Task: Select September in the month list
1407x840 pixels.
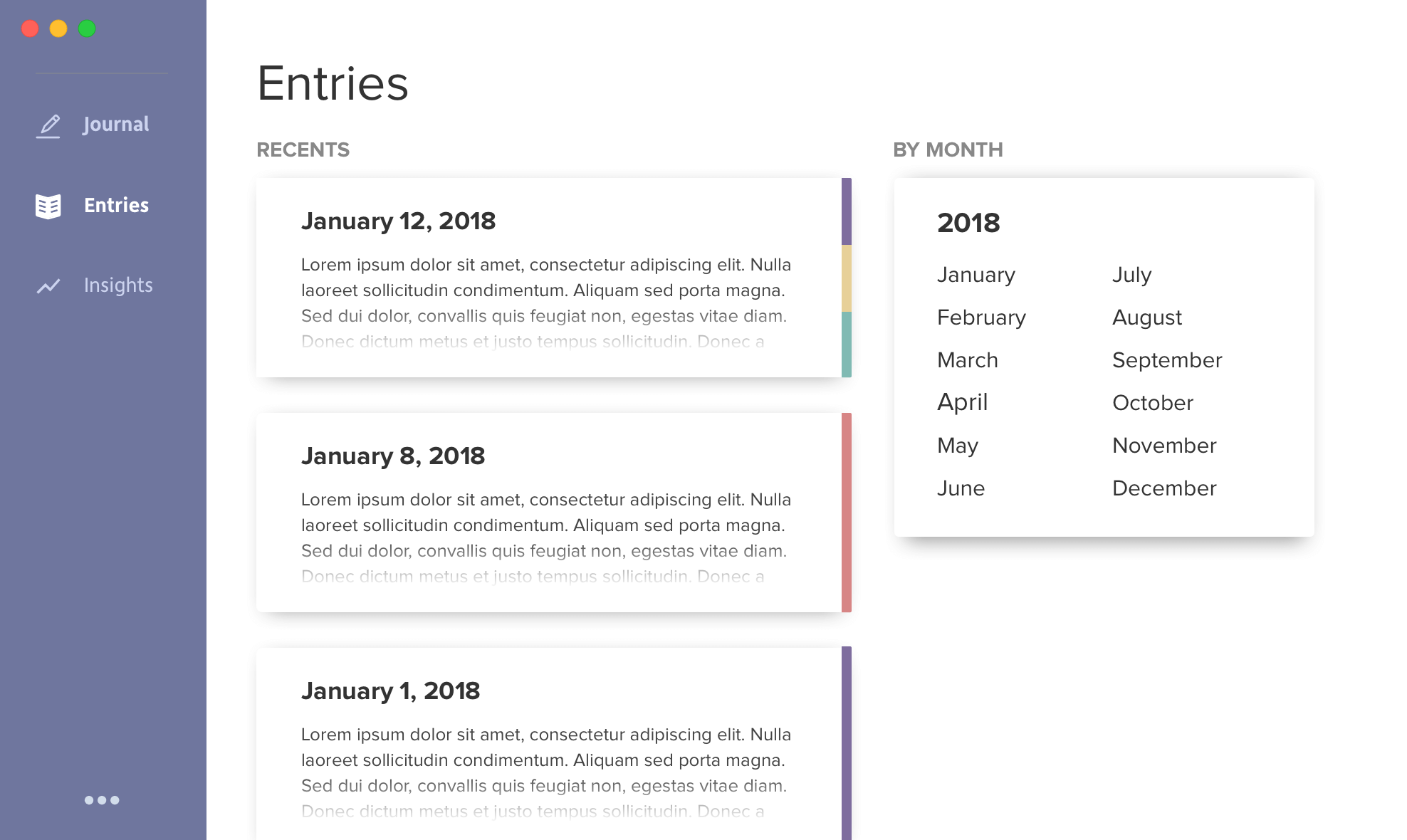Action: tap(1167, 360)
